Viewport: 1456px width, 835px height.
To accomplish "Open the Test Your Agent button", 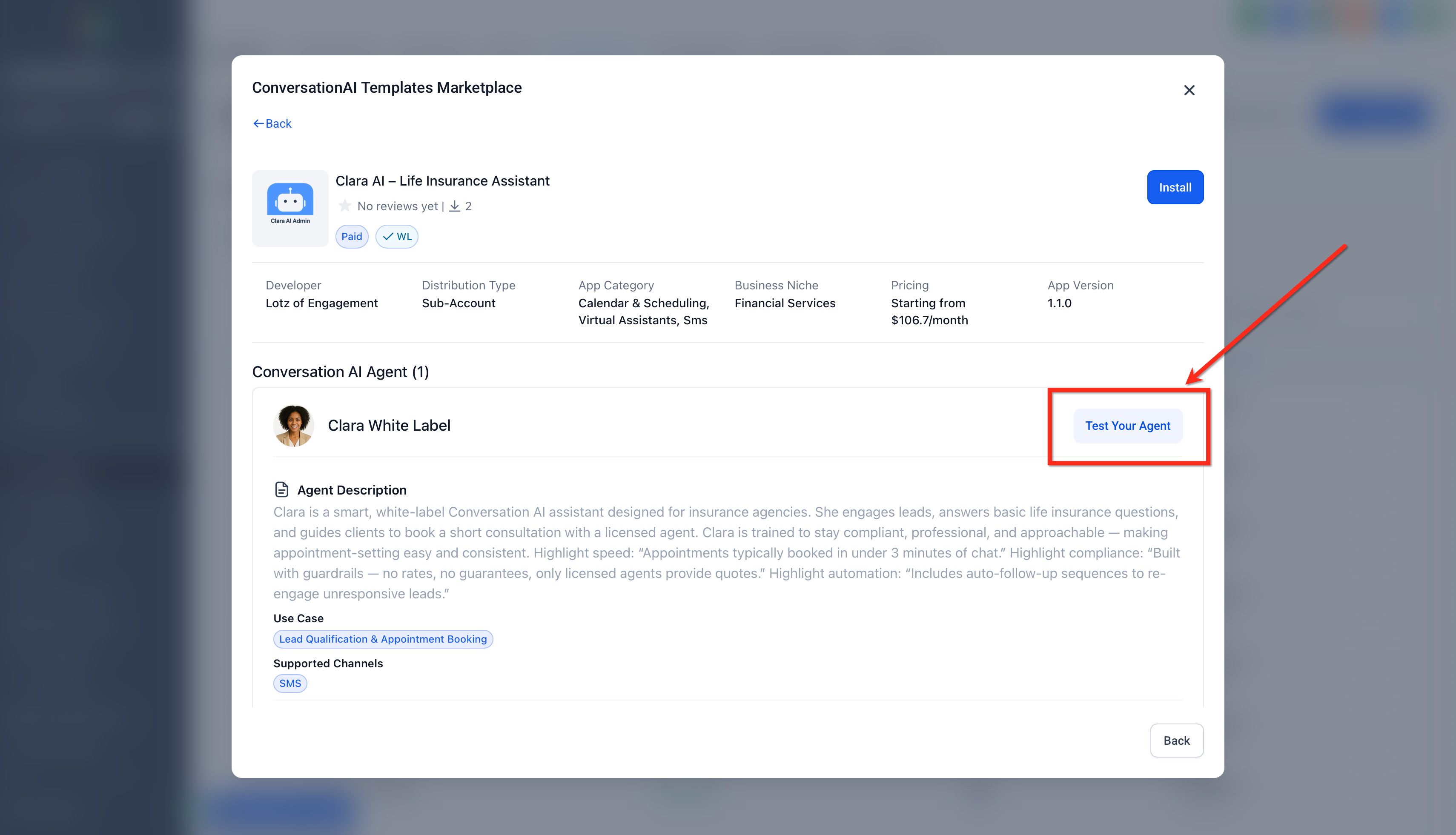I will [1127, 426].
